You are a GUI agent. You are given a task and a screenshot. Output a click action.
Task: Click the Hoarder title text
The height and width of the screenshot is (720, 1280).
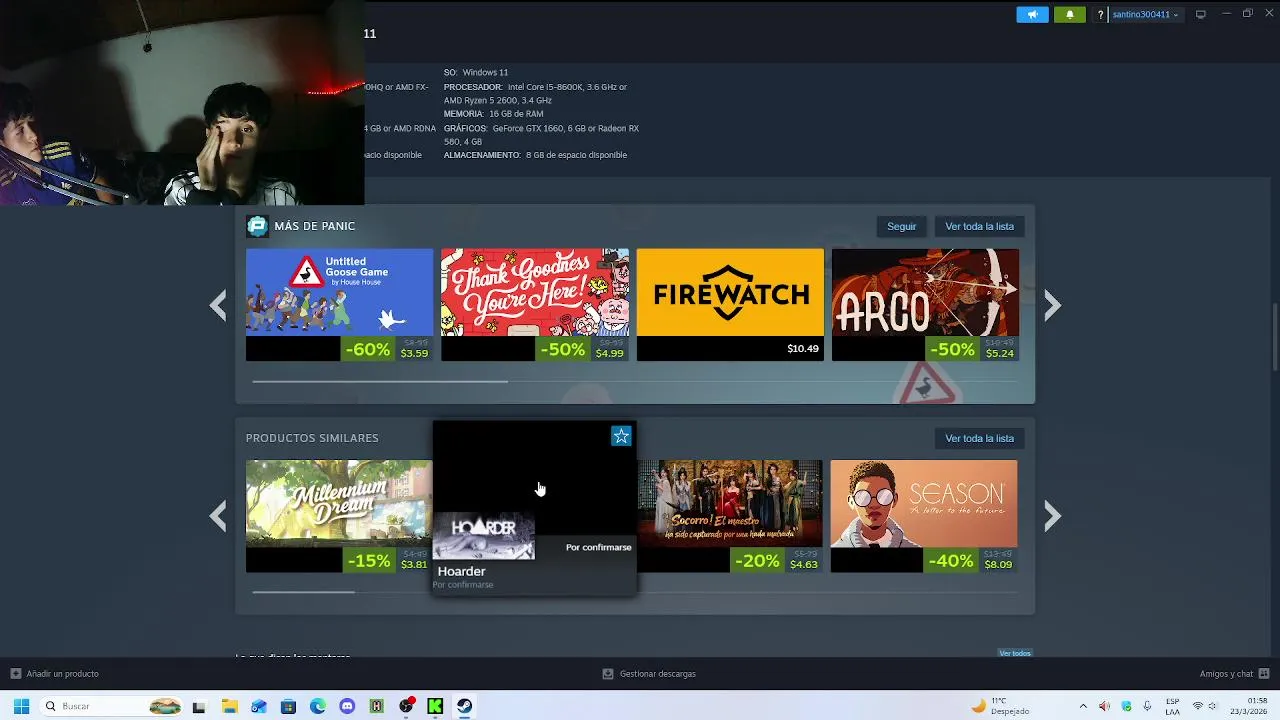[461, 571]
